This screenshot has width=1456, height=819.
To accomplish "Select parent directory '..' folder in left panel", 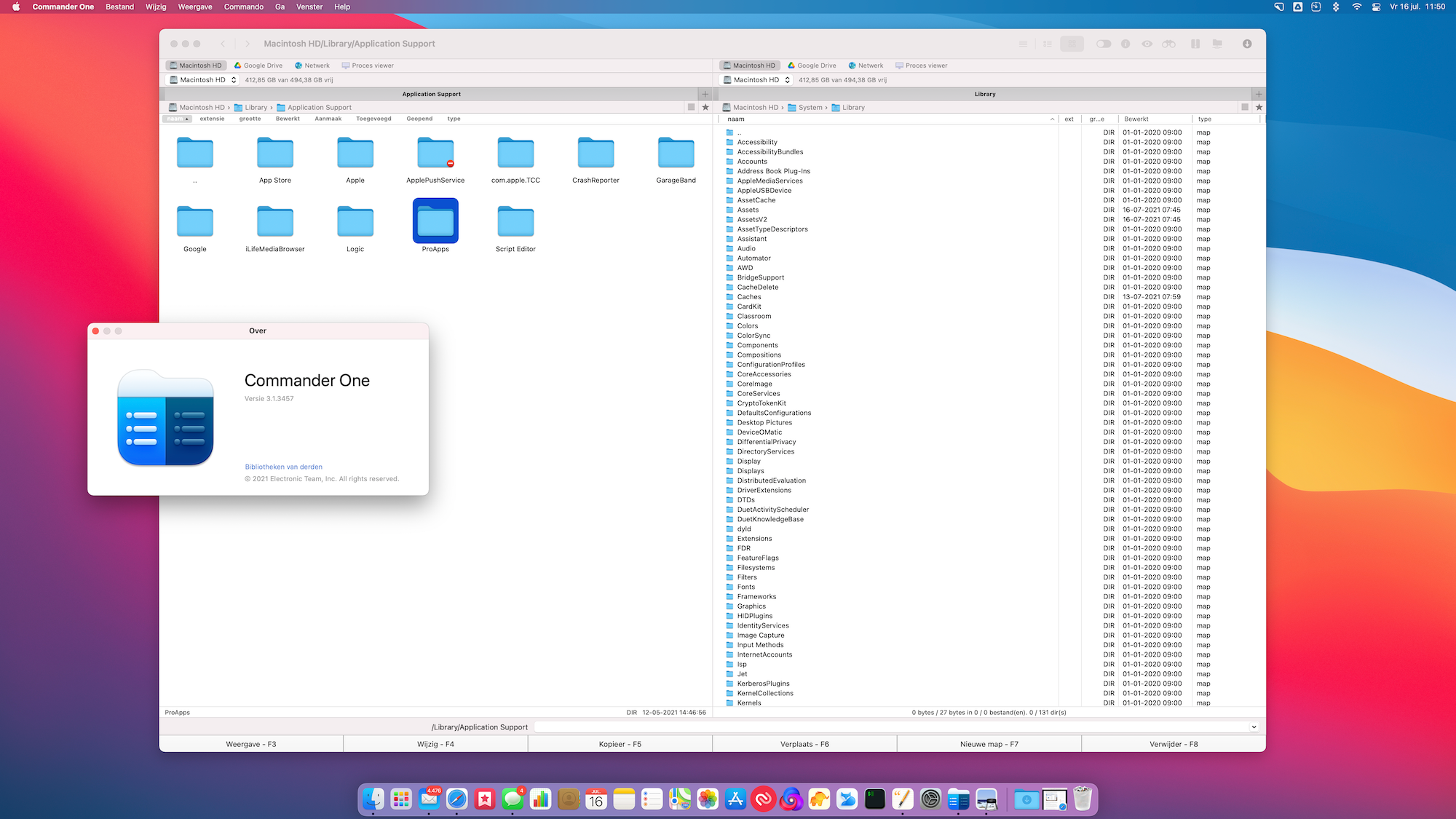I will tap(195, 153).
